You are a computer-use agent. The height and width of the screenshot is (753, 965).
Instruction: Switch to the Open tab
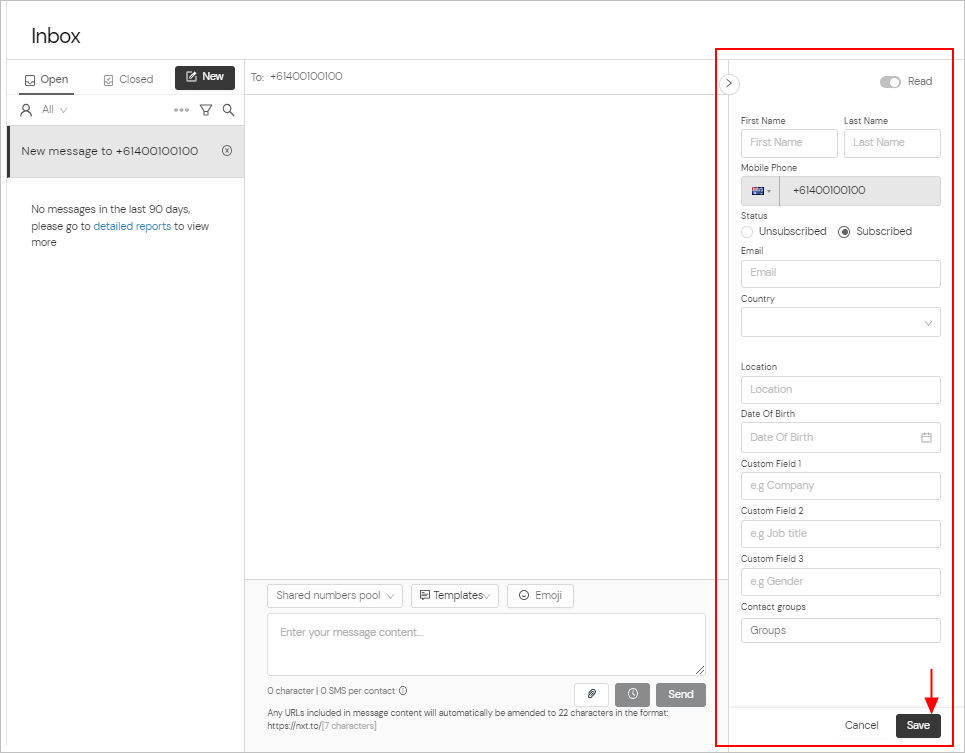(x=48, y=78)
